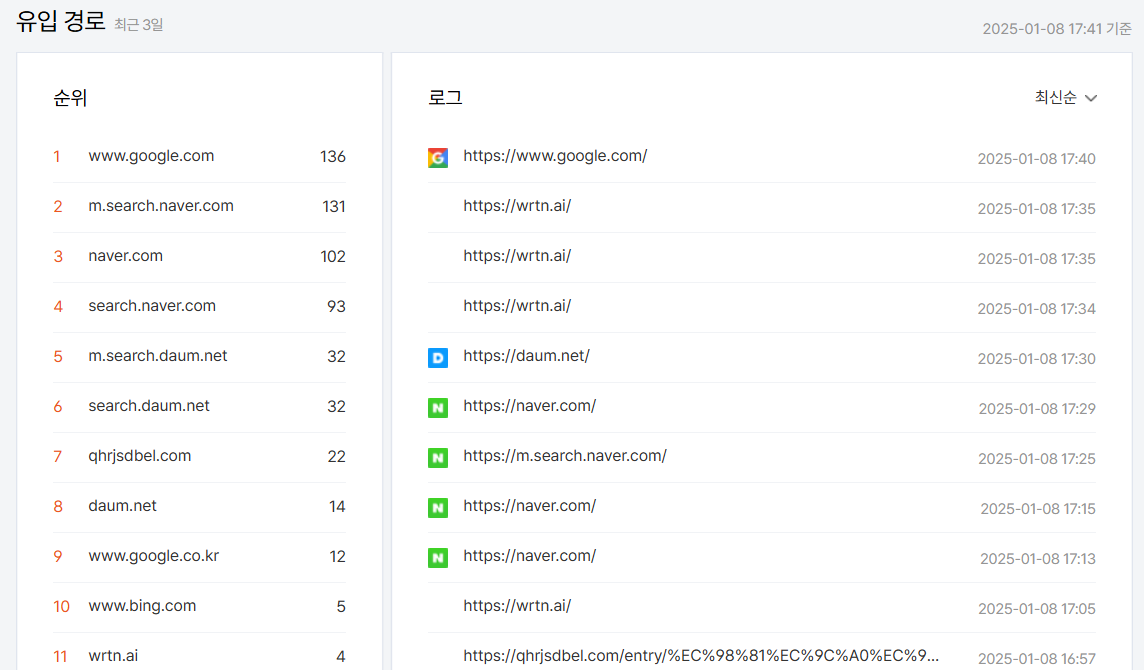Image resolution: width=1144 pixels, height=670 pixels.
Task: Click the Naver icon at the 17:13 log
Action: coord(438,558)
